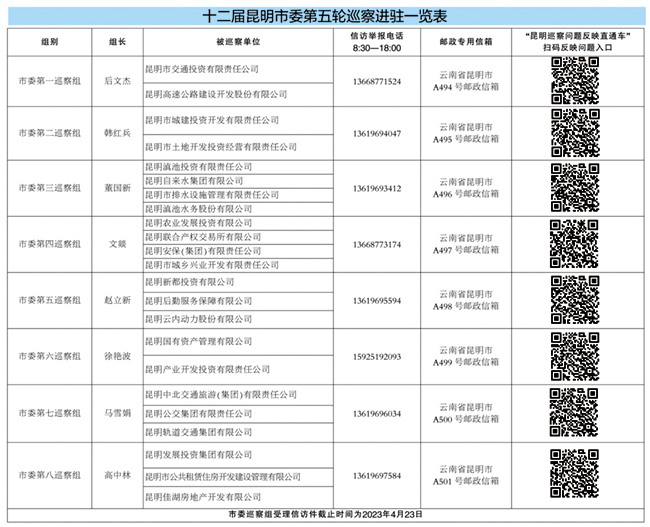Screen dimensions: 650x527
Task: Click the QR code for 市委第一巡察组
Action: pyautogui.click(x=575, y=81)
